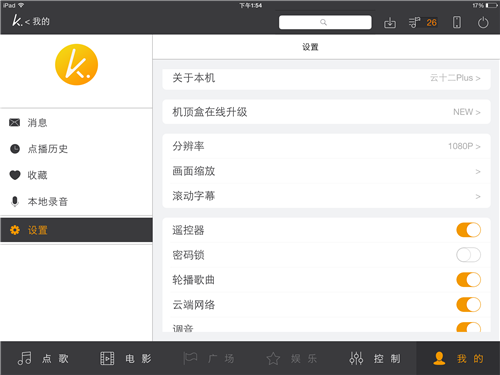Select 设置 in the sidebar
The width and height of the screenshot is (500, 375).
[x=76, y=230]
